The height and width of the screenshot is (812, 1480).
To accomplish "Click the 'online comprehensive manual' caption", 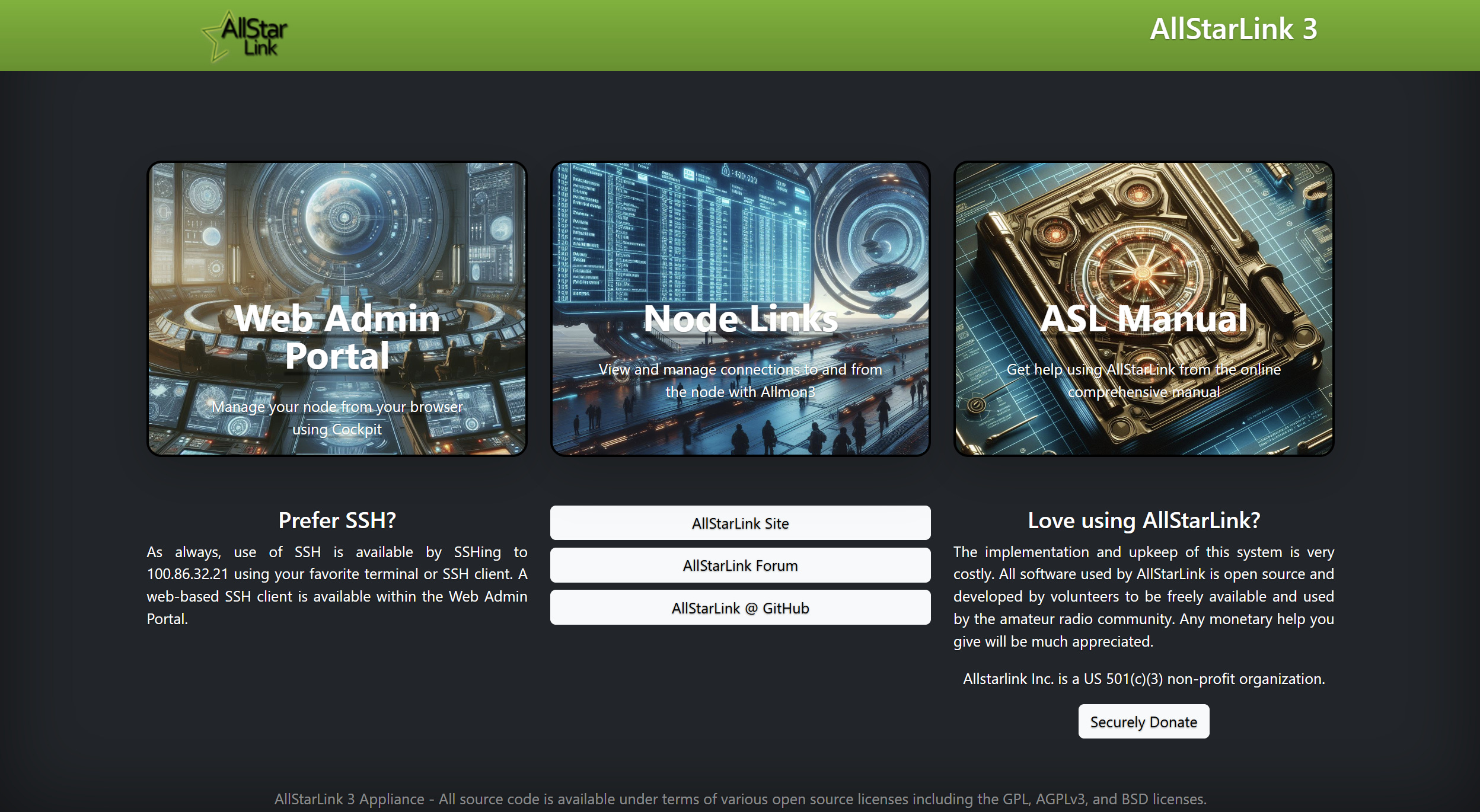I will 1143,381.
